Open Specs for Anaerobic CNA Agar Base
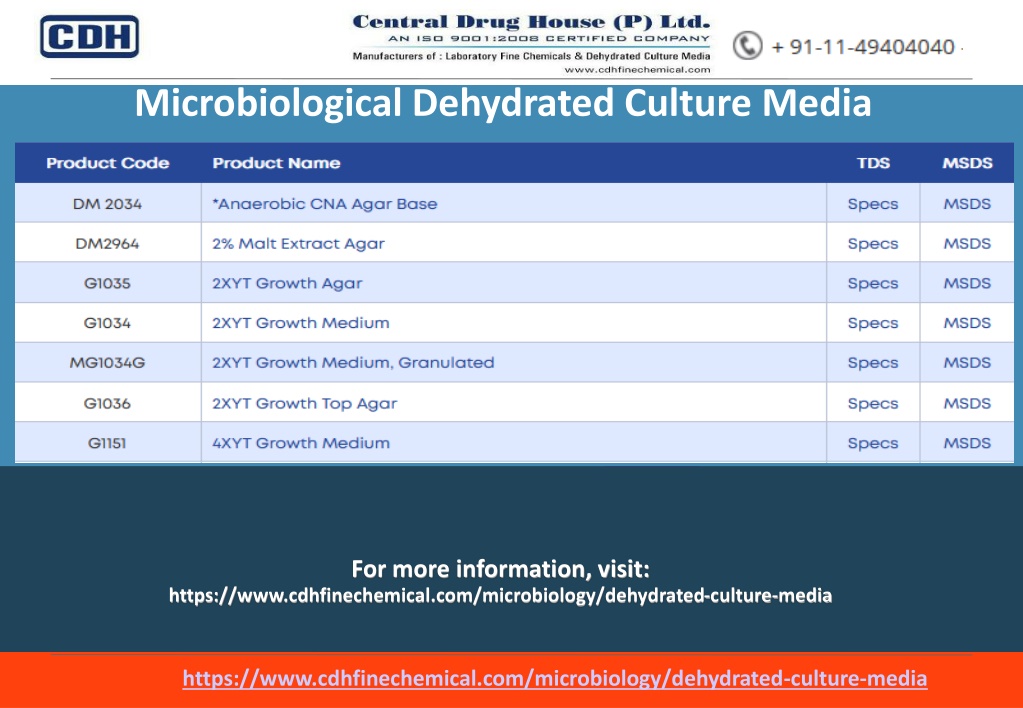The height and width of the screenshot is (708, 1023). pos(873,204)
